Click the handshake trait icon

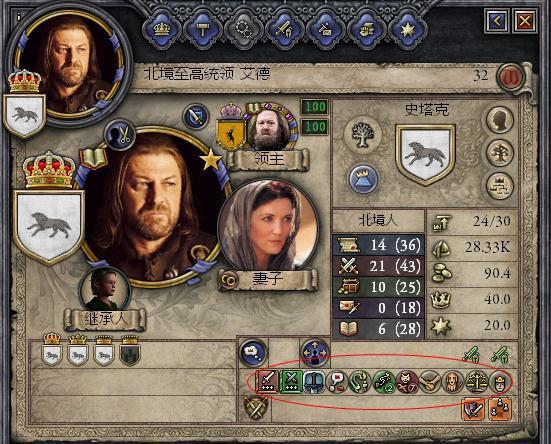430,382
